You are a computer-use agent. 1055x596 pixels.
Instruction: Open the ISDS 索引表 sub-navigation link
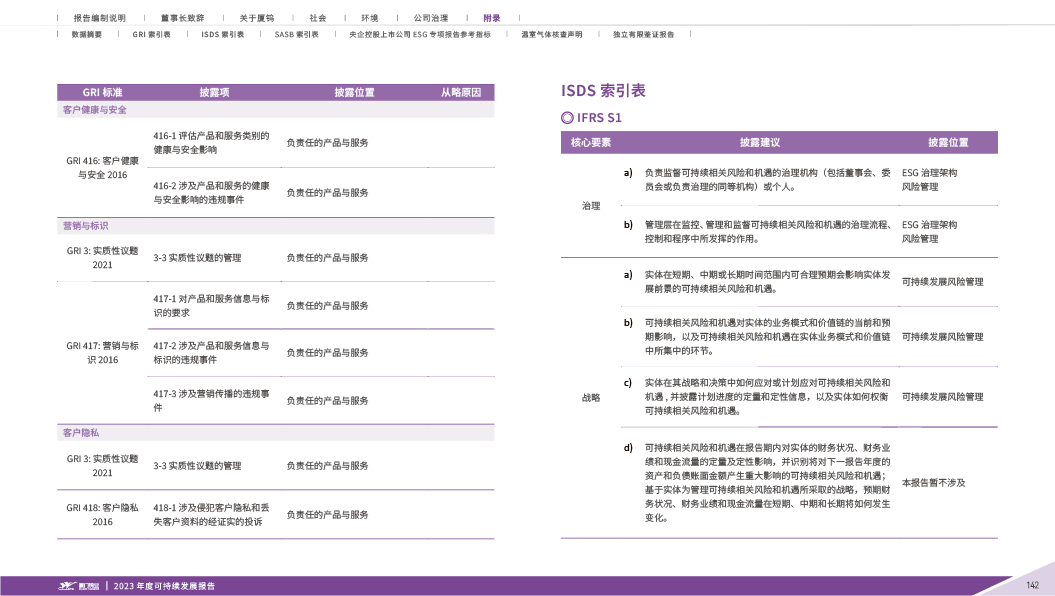click(x=223, y=33)
